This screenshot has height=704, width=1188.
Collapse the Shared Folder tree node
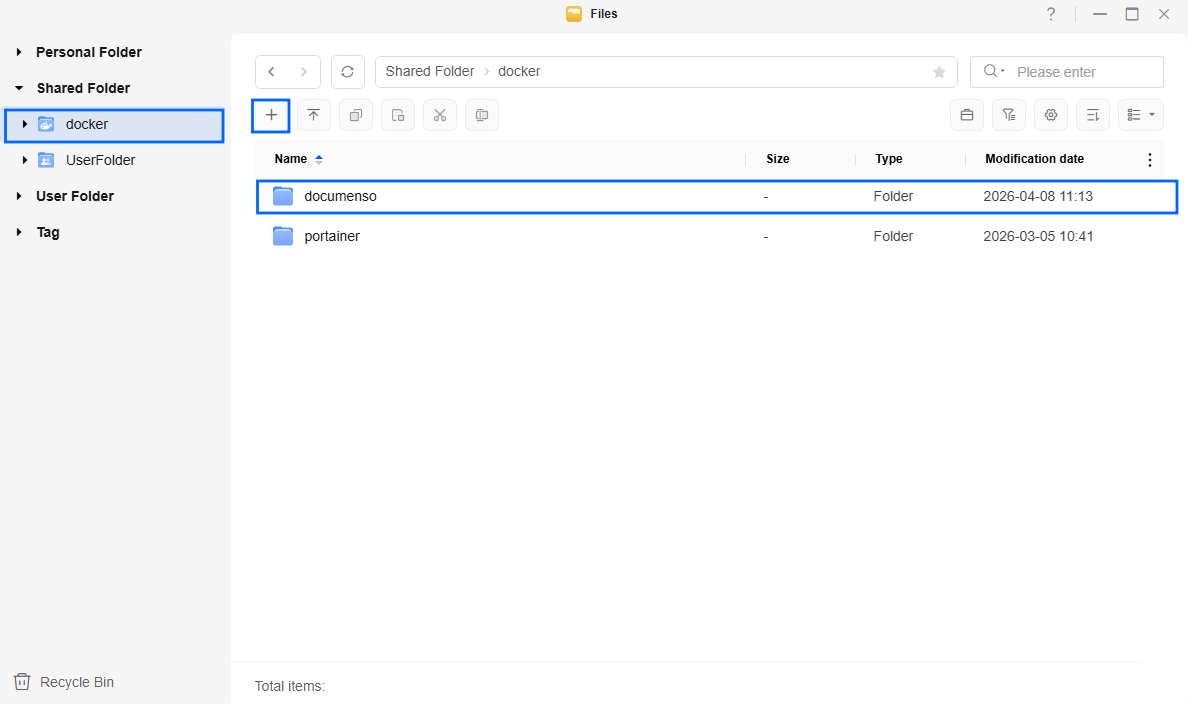[x=19, y=88]
